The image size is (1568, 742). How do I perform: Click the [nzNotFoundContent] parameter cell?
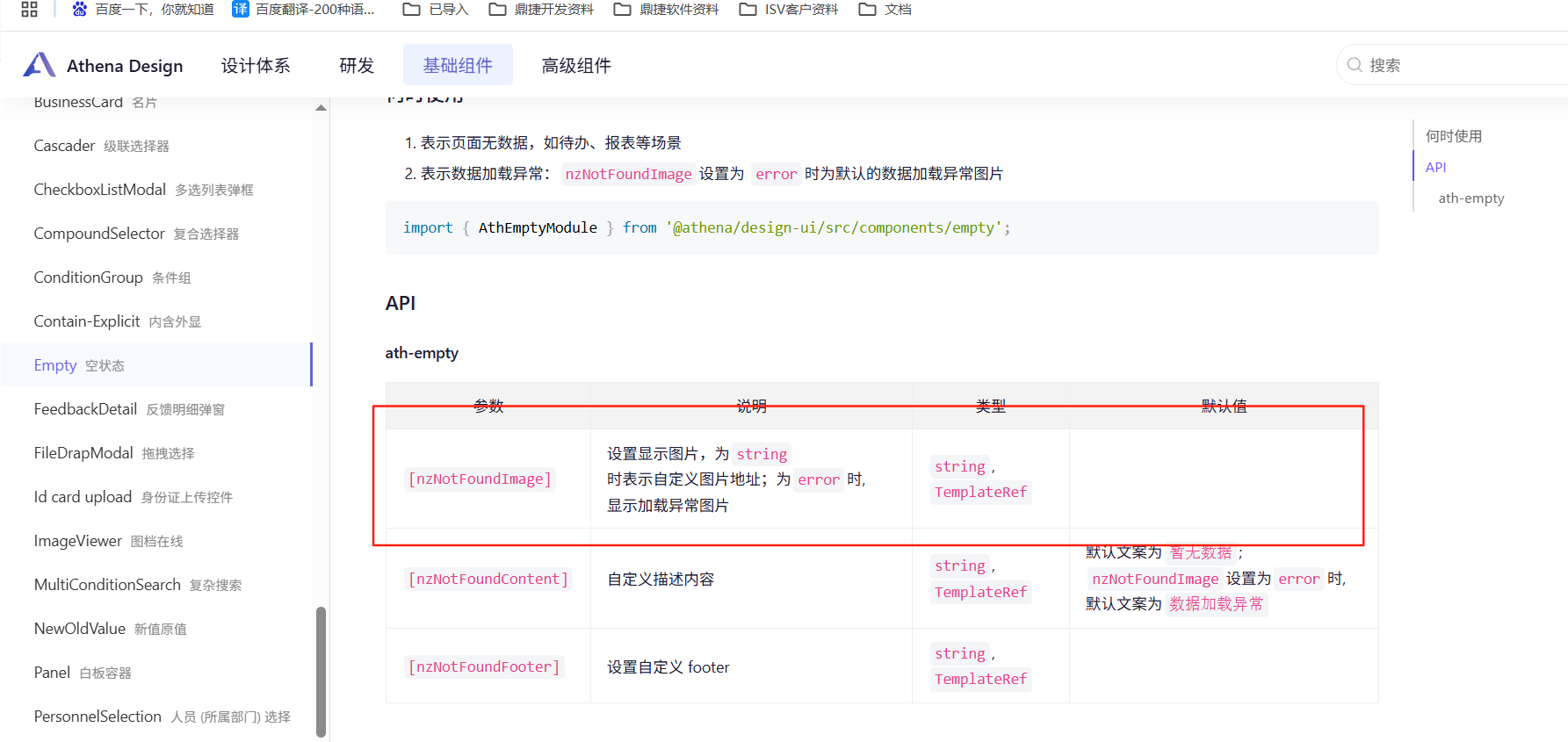[x=488, y=580]
